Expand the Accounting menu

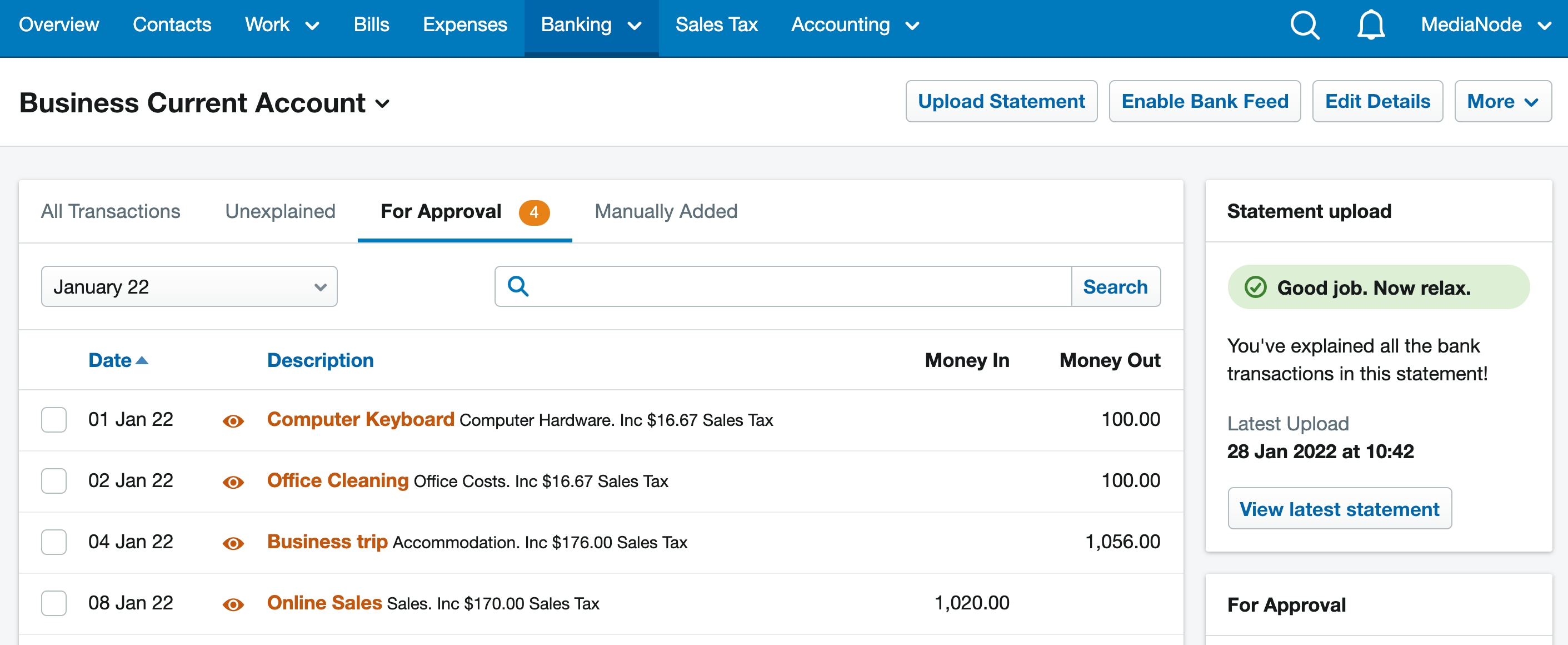[855, 25]
